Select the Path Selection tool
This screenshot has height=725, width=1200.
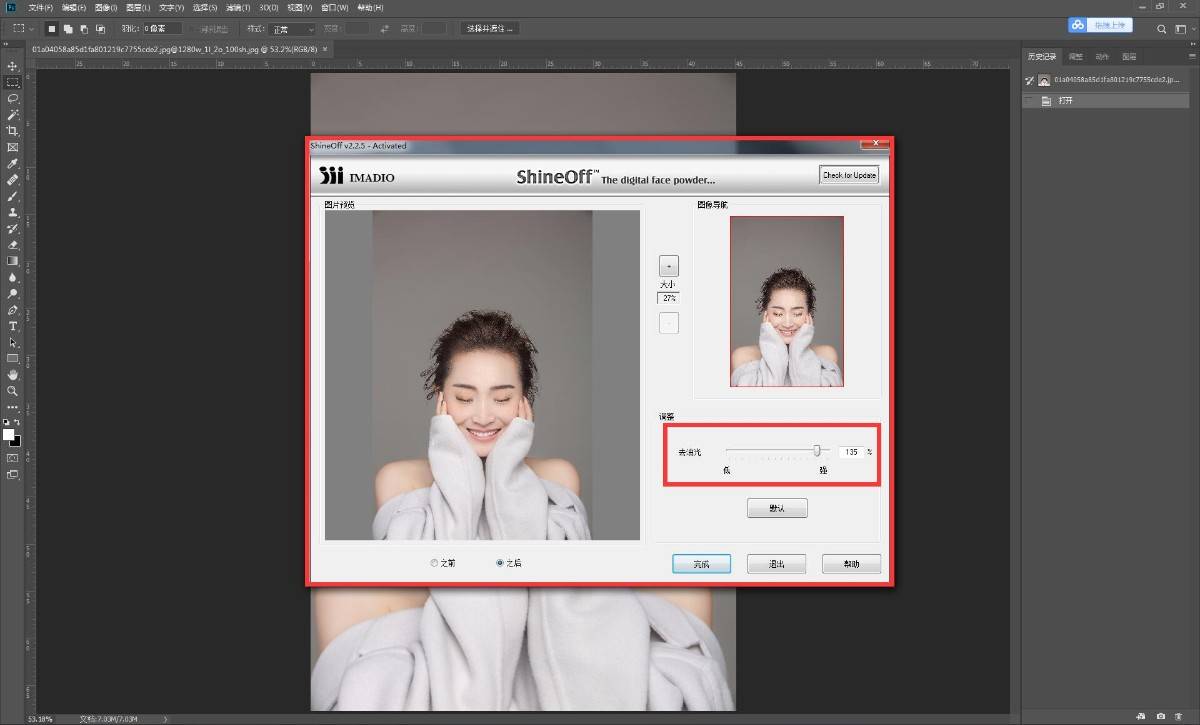point(13,342)
